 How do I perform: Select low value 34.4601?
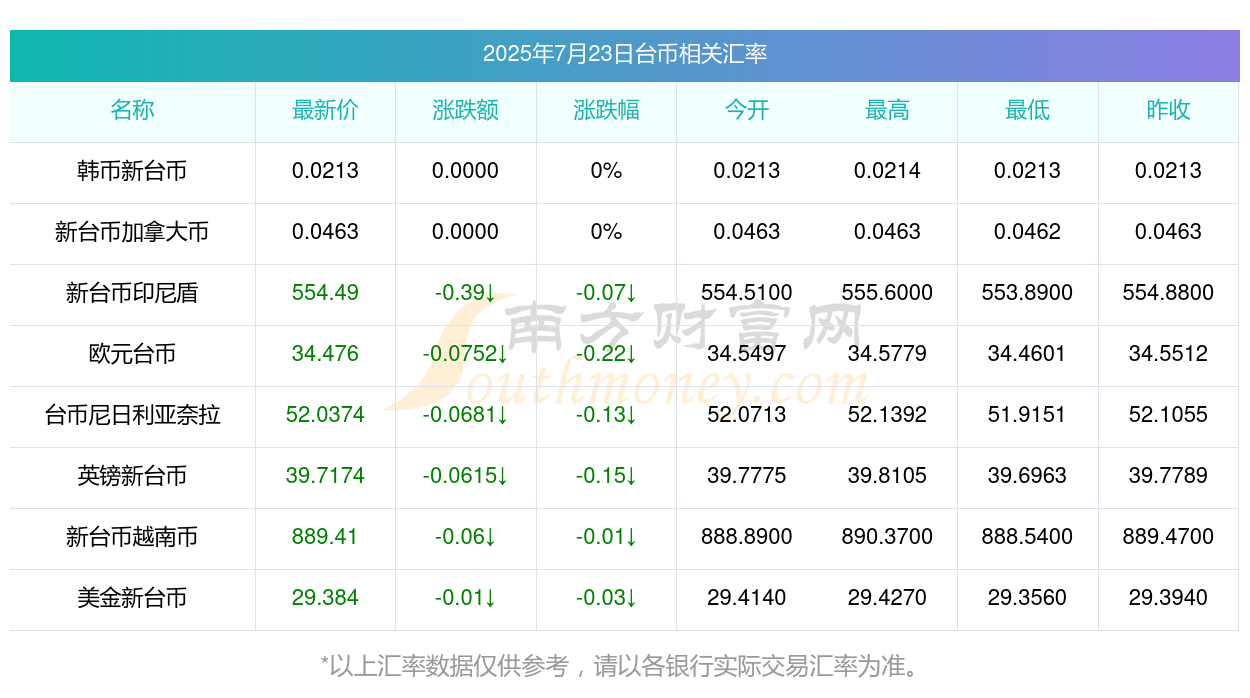click(1027, 354)
